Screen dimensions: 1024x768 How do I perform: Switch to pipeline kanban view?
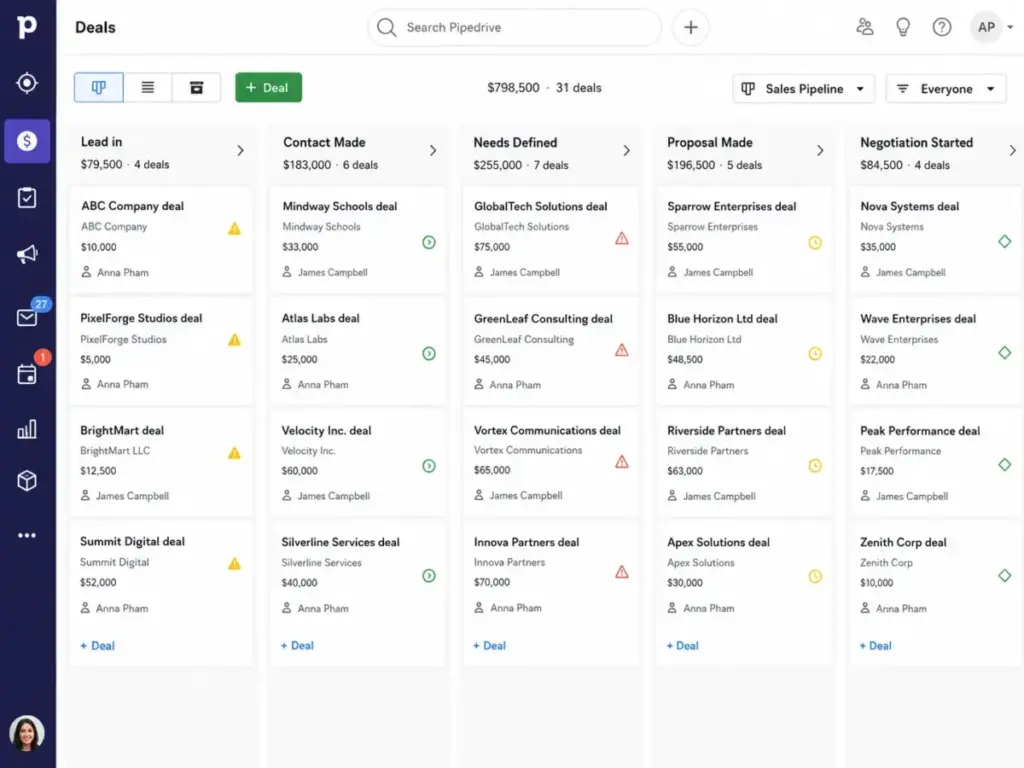(x=99, y=88)
